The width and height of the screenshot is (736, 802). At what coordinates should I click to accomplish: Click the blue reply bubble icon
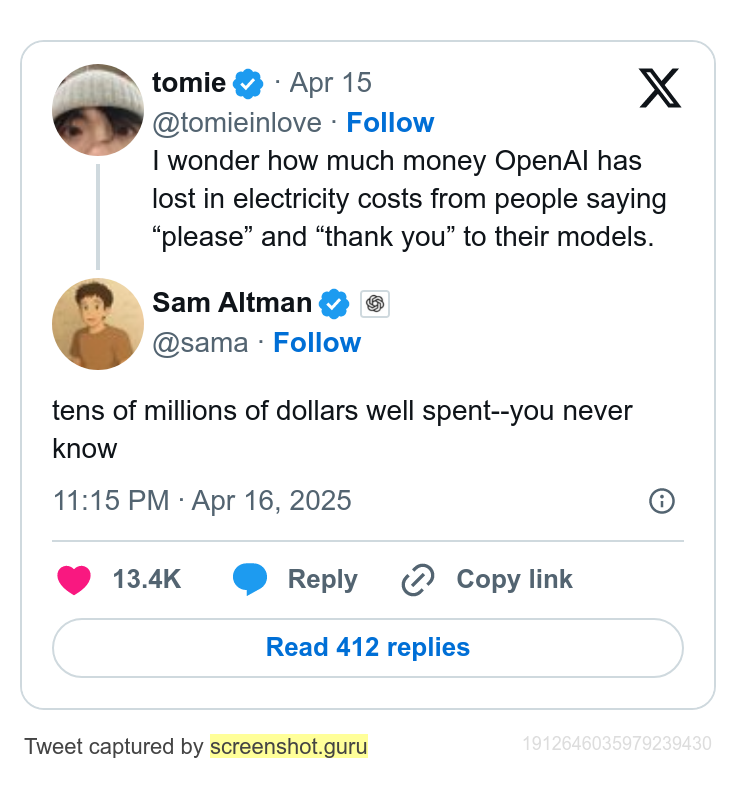[250, 579]
